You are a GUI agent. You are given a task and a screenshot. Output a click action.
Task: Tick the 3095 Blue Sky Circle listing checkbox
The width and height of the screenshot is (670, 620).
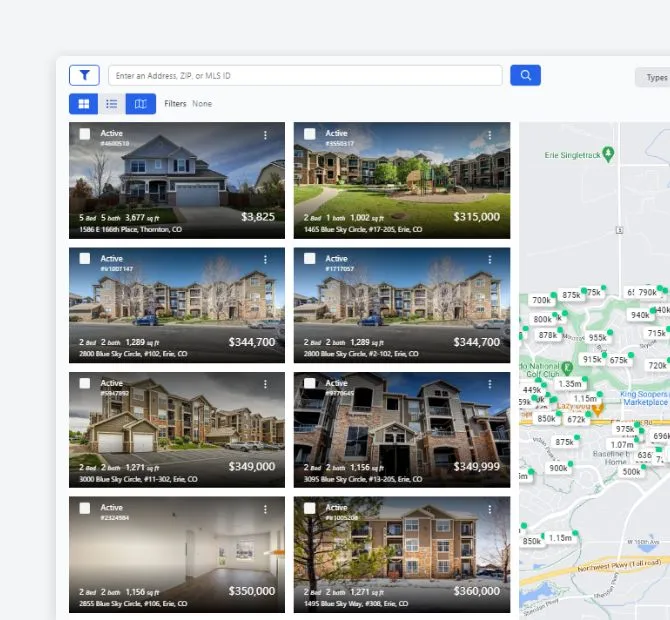click(x=309, y=383)
